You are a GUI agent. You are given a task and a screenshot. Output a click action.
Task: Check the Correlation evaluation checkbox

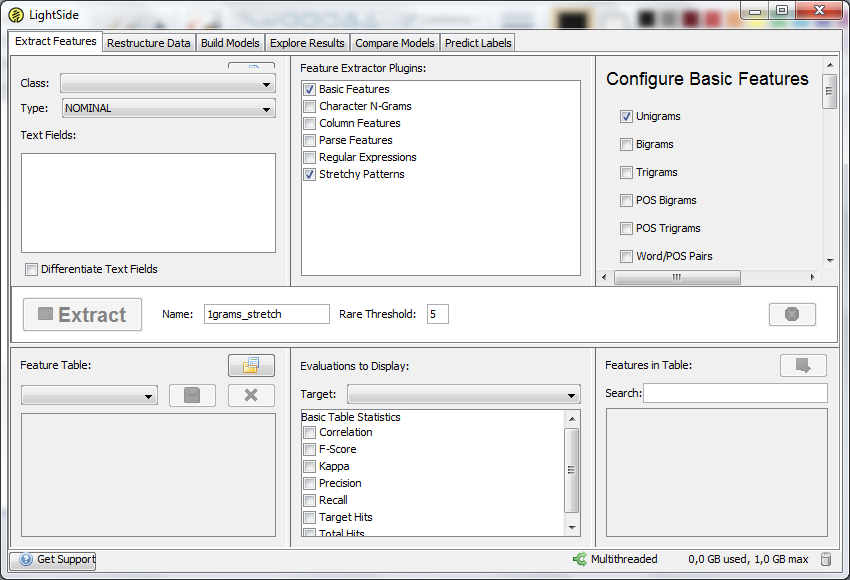click(x=310, y=433)
